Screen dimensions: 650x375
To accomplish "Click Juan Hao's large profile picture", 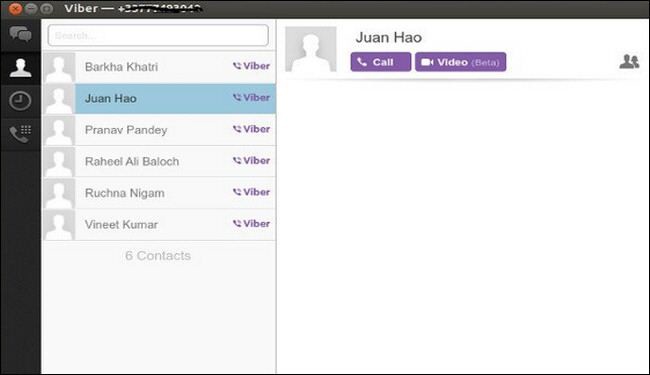I will [x=311, y=49].
